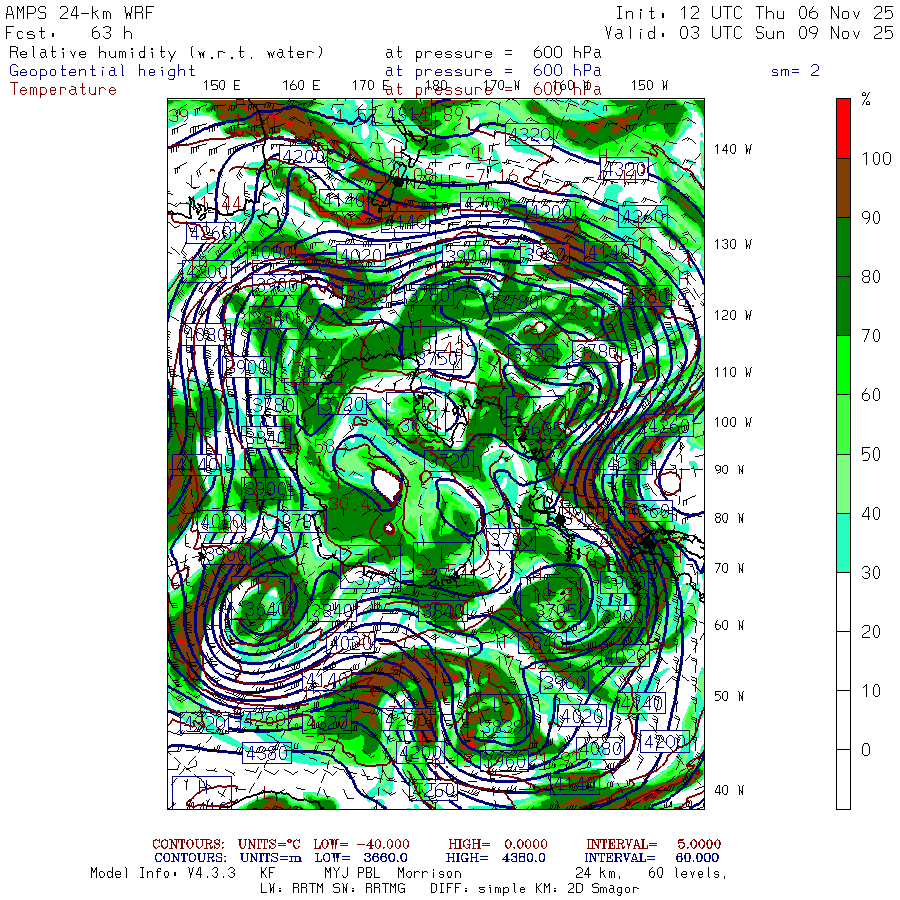The width and height of the screenshot is (900, 900).
Task: Click the '150 E' longitude label
Action: click(x=221, y=85)
